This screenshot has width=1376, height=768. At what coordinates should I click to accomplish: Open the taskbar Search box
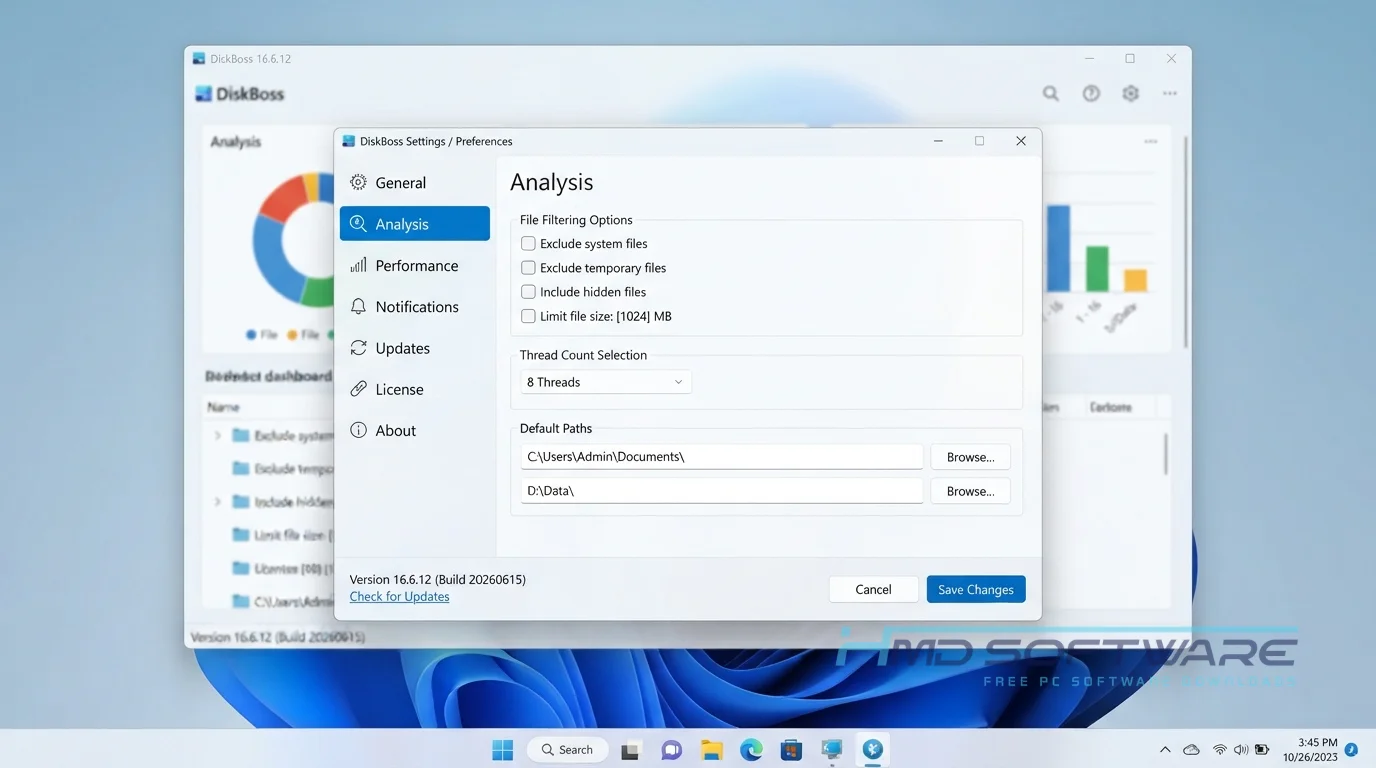568,750
